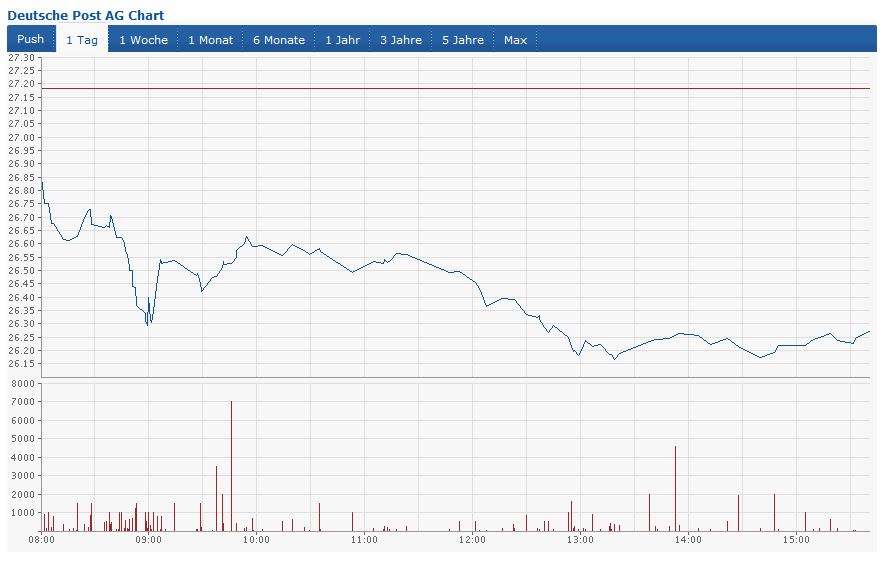884x572 pixels.
Task: Select the Max time range tab
Action: [x=515, y=39]
